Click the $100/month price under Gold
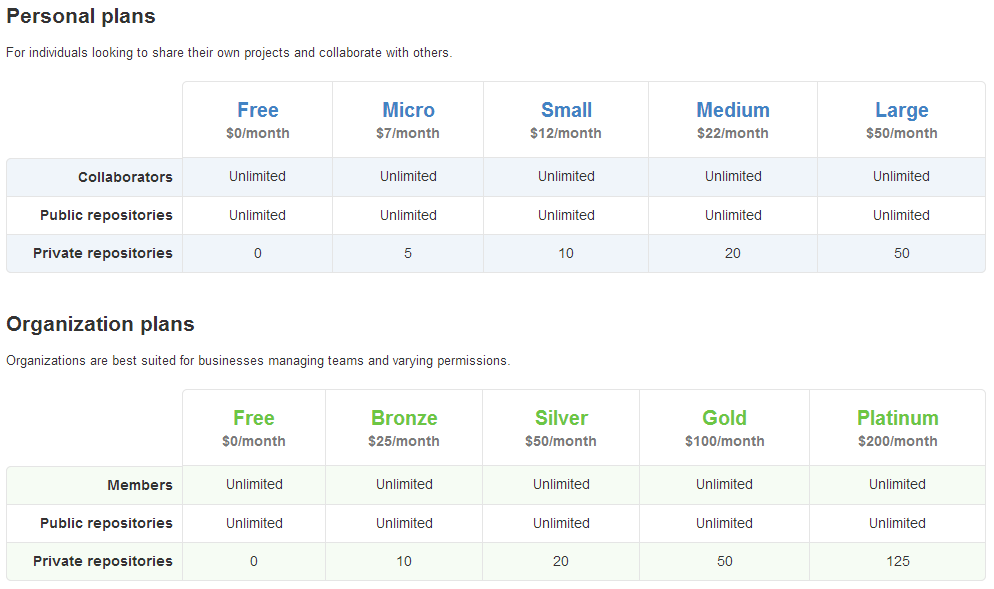994x589 pixels. pos(724,441)
